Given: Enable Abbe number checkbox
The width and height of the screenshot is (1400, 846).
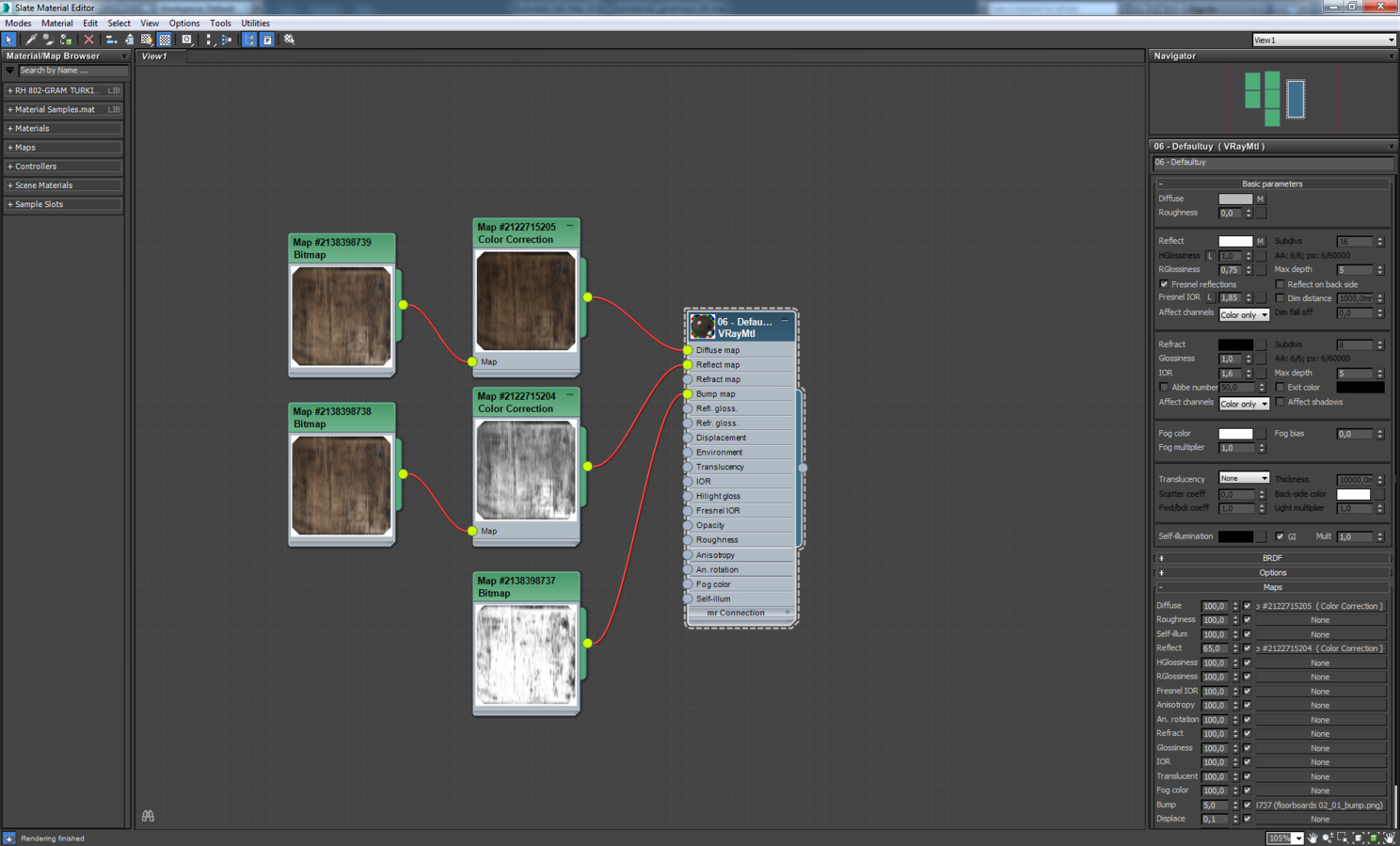Looking at the screenshot, I should 1164,388.
